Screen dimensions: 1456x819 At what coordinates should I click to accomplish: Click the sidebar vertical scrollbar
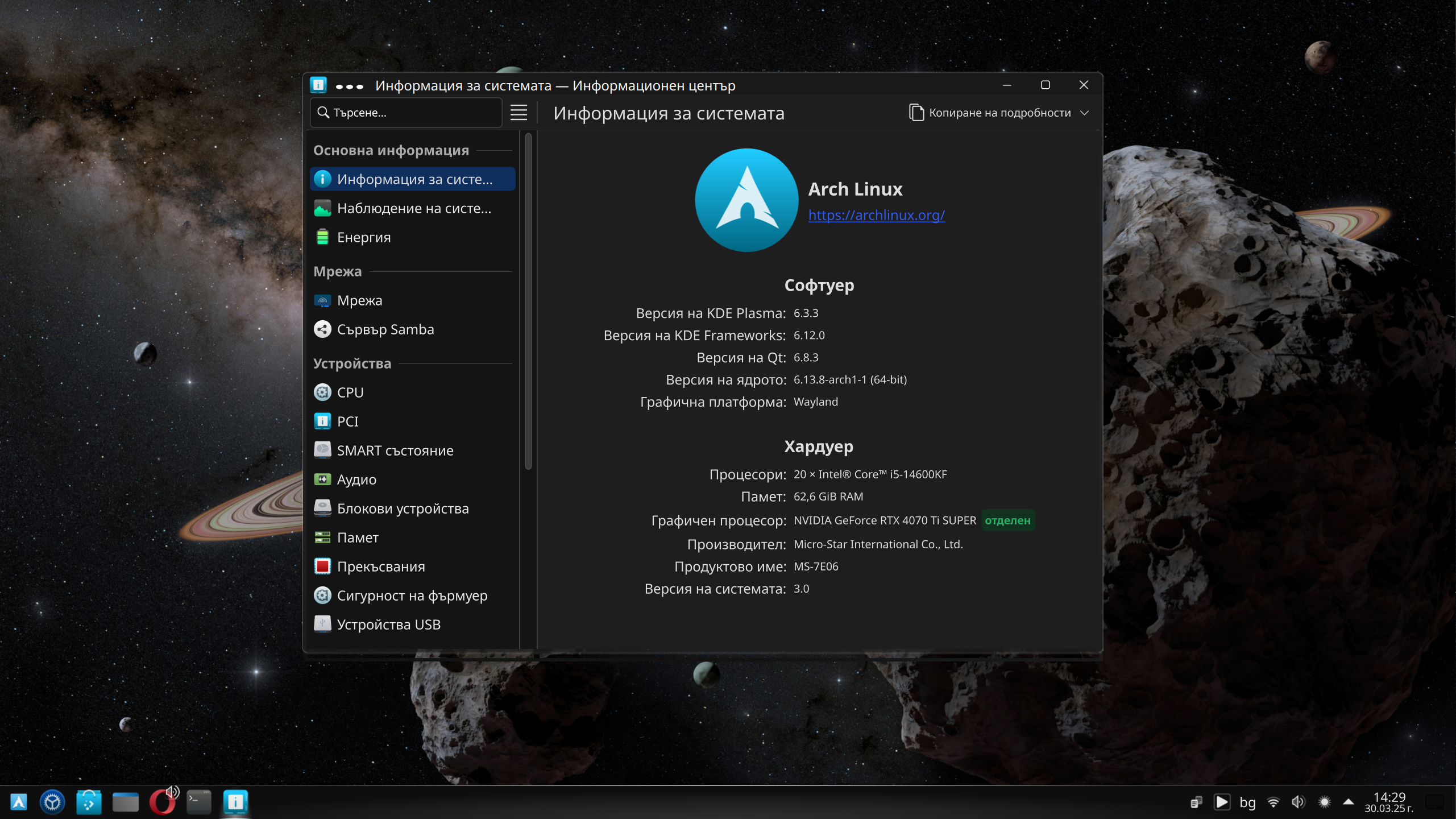(x=528, y=301)
